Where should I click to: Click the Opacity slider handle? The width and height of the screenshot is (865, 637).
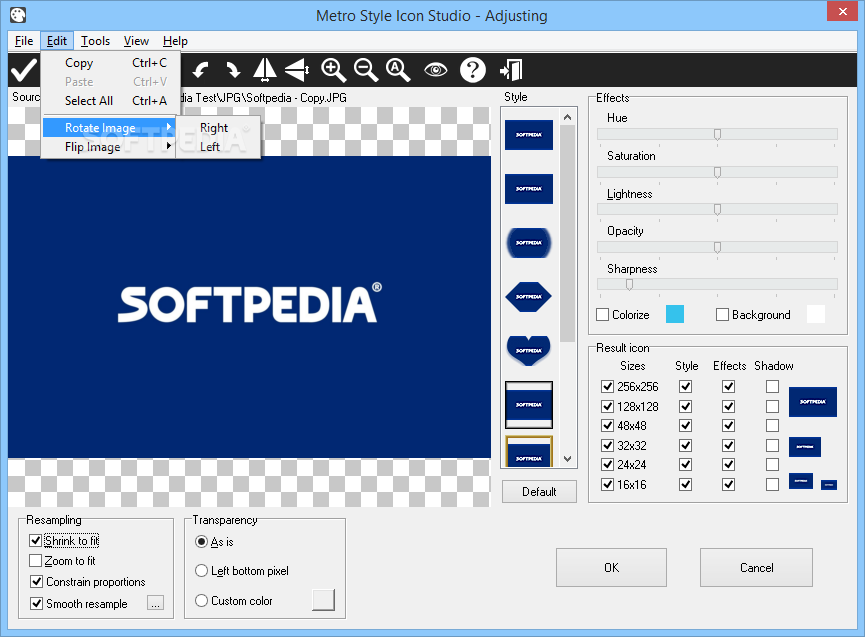tap(717, 248)
